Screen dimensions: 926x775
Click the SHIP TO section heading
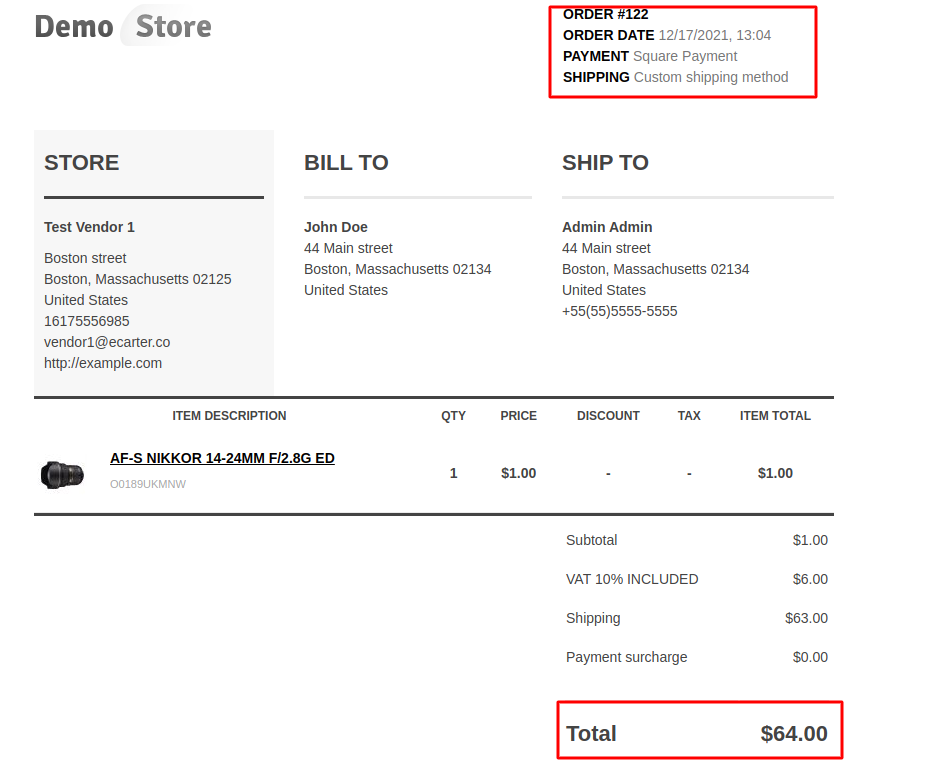[x=605, y=163]
